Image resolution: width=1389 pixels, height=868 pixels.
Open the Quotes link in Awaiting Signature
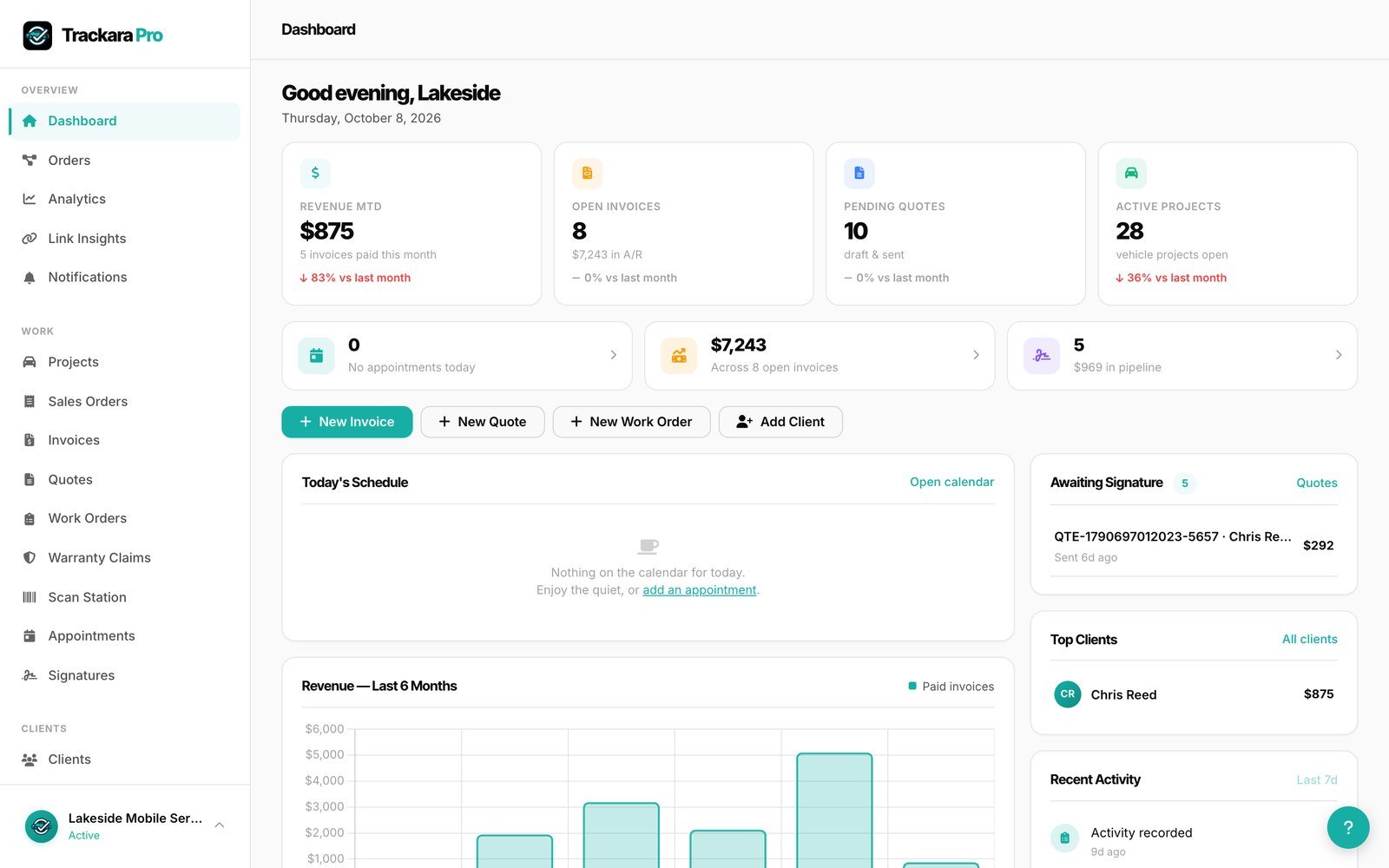click(1317, 483)
